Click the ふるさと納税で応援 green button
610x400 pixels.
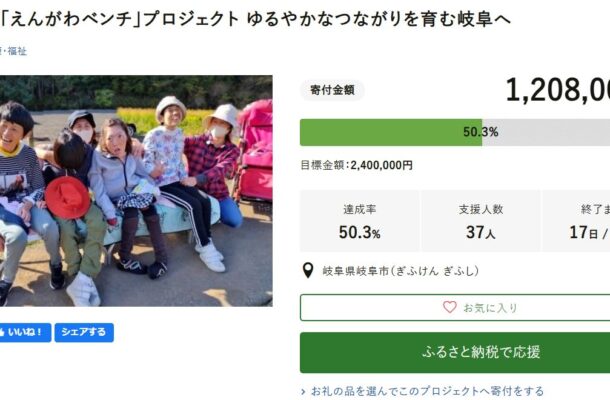pos(455,353)
